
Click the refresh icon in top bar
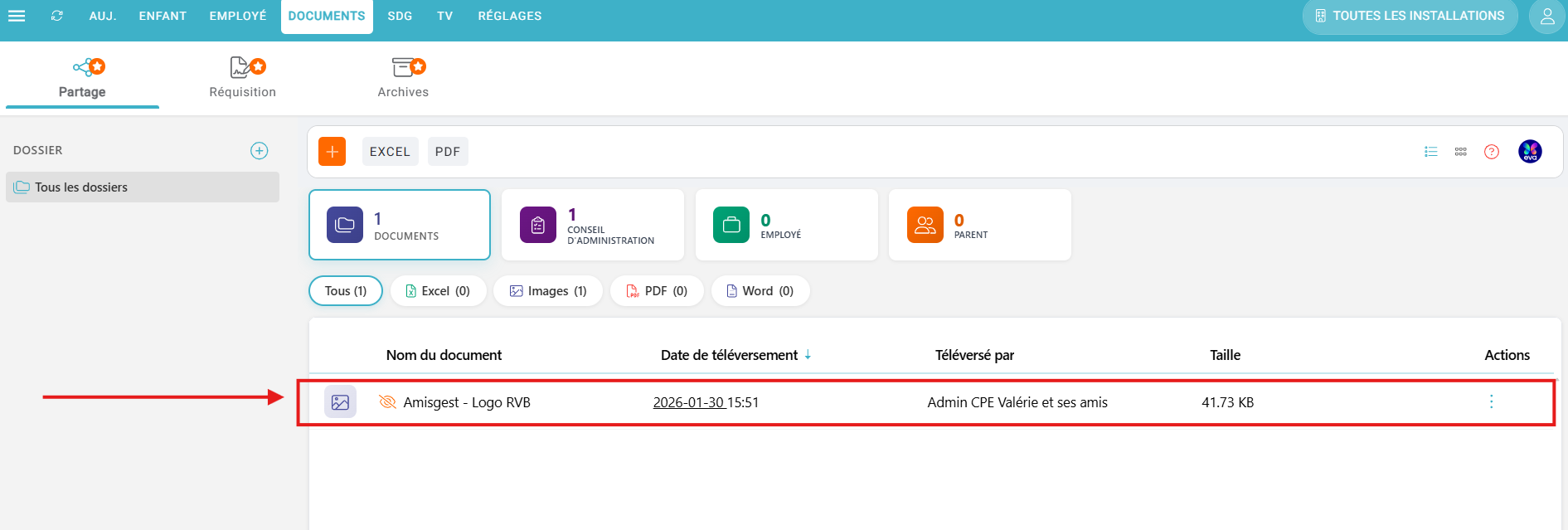[x=56, y=16]
